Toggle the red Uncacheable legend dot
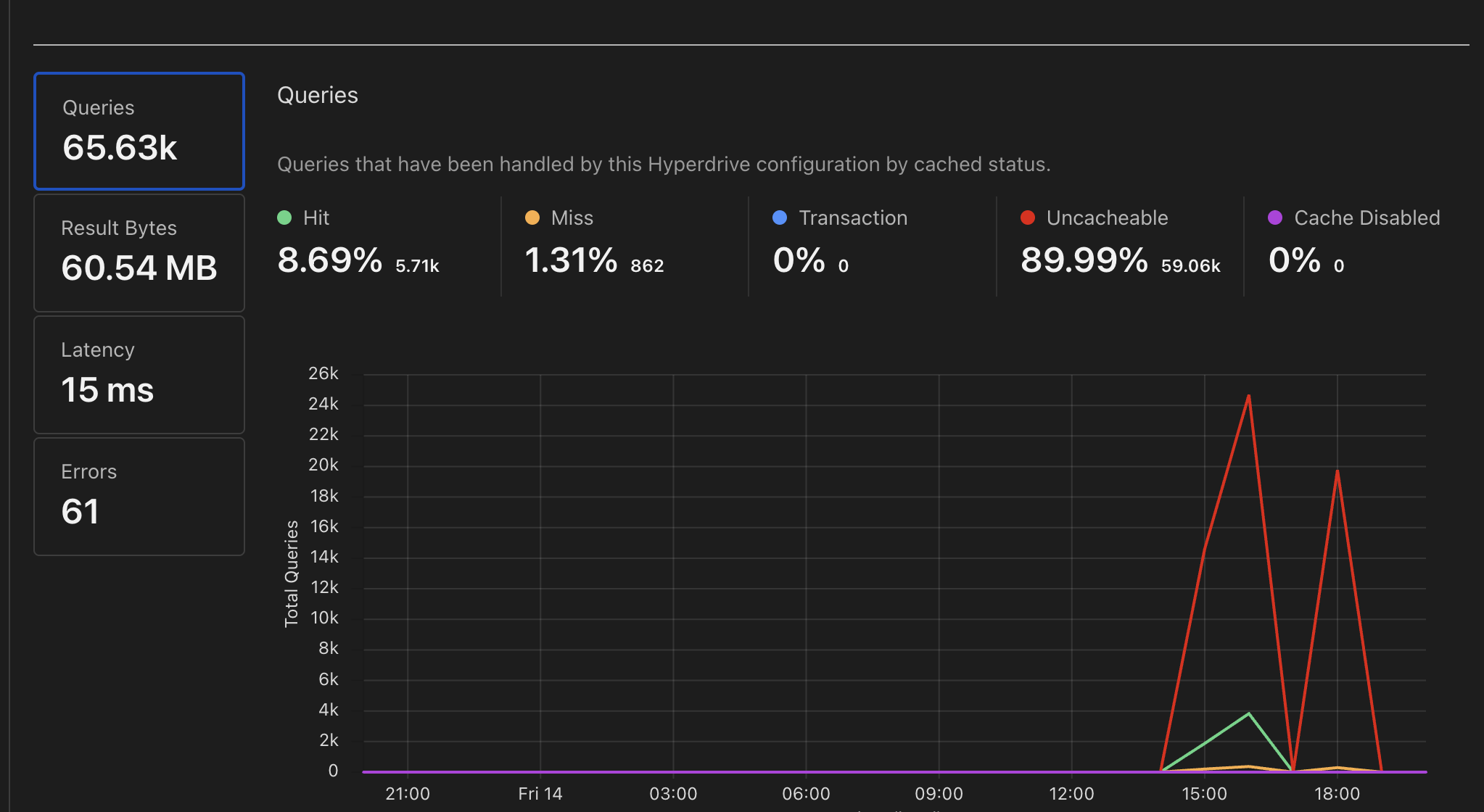Viewport: 1484px width, 812px height. (1028, 217)
